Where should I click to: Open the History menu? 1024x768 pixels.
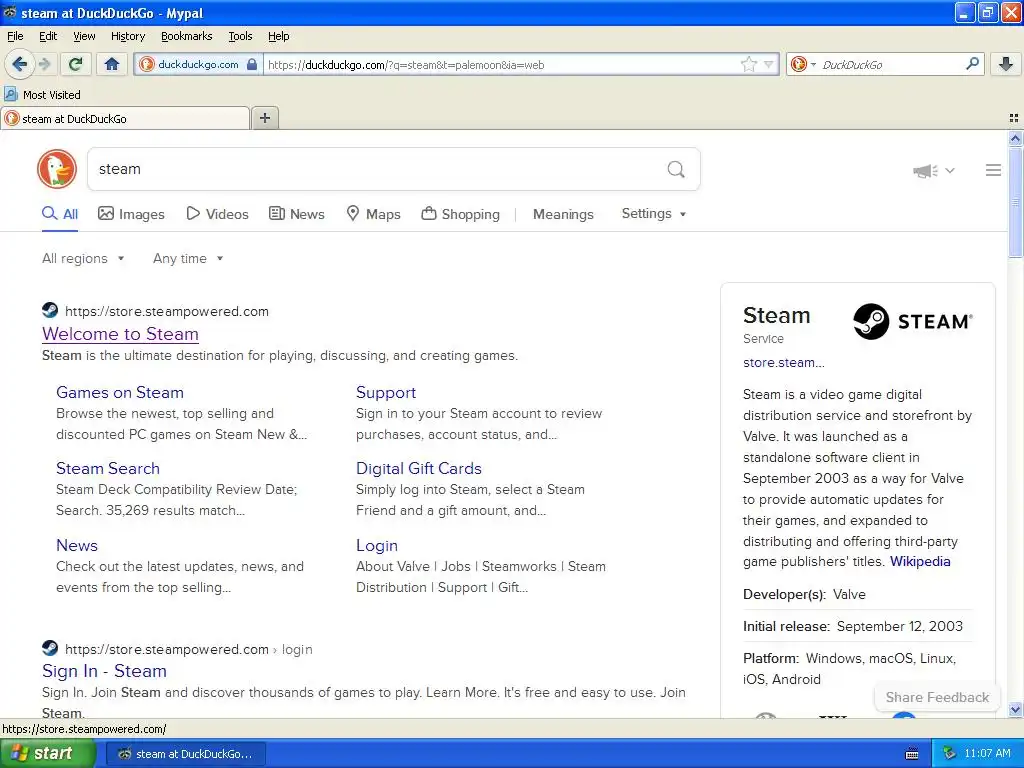127,37
